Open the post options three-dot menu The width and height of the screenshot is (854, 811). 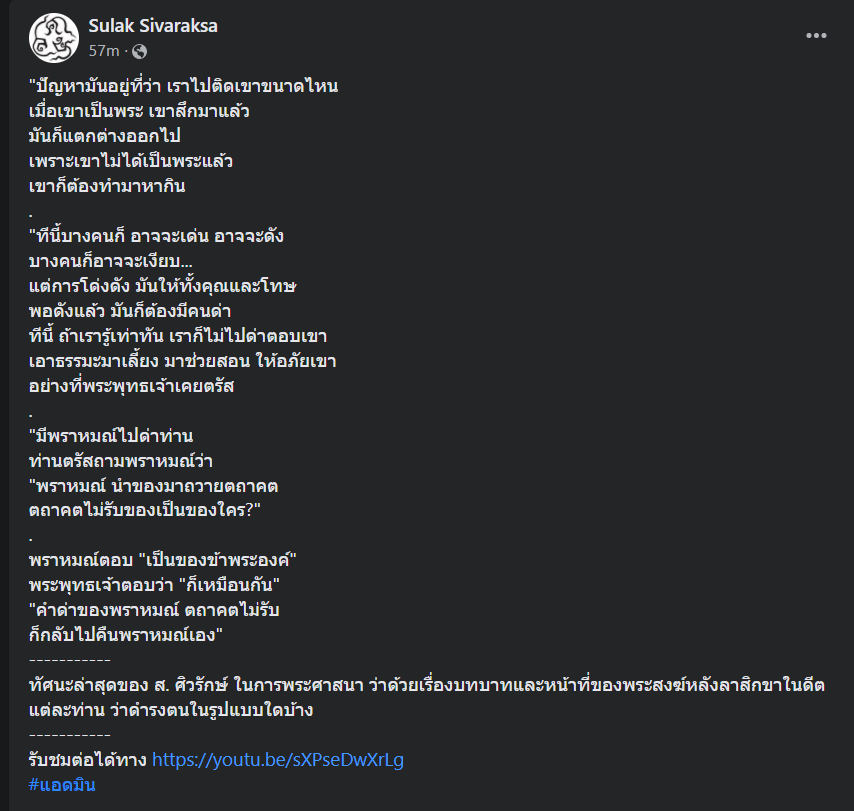tap(817, 36)
